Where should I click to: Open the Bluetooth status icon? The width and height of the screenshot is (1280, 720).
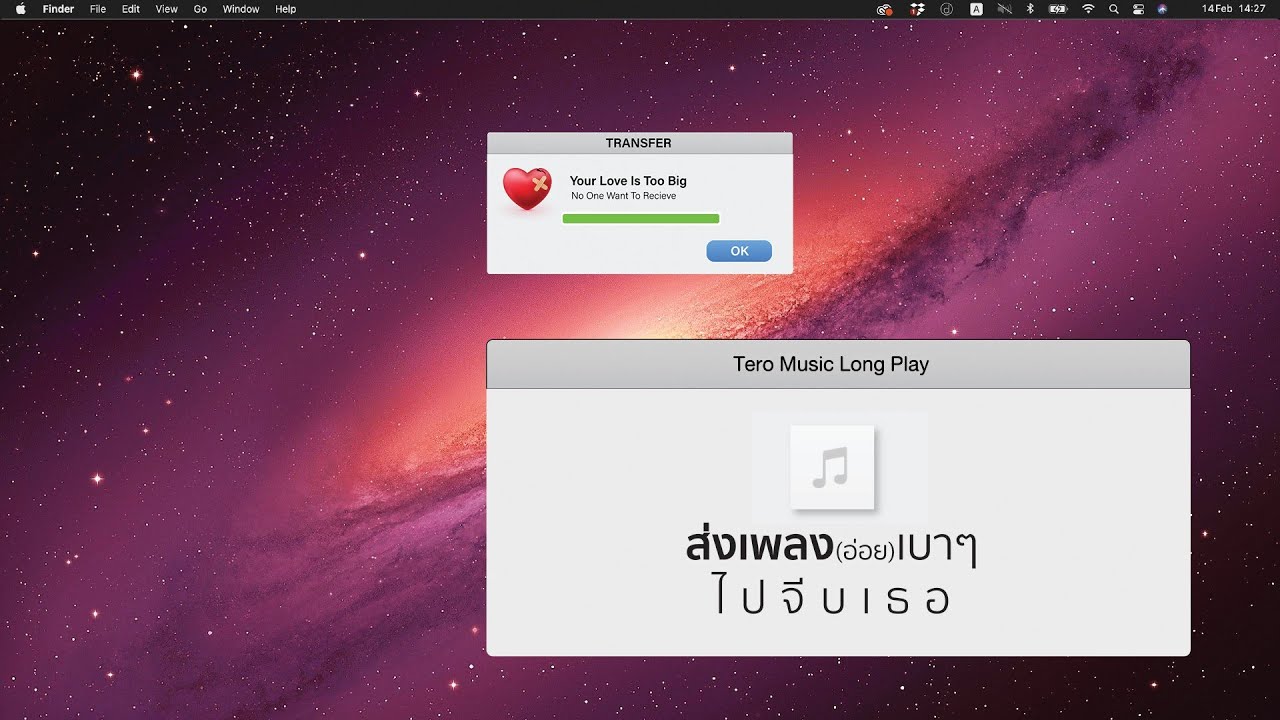[1030, 9]
